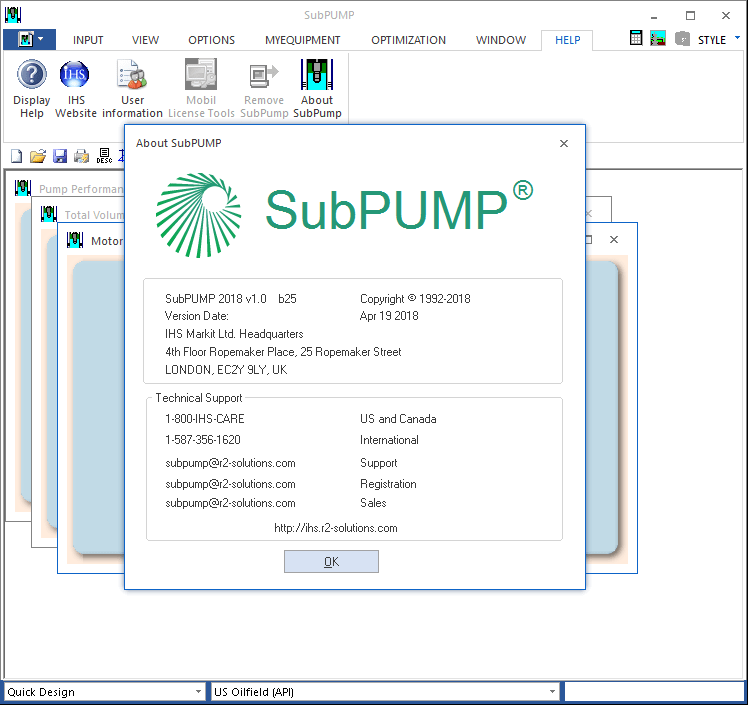Create a new file with blank page icon

(17, 156)
